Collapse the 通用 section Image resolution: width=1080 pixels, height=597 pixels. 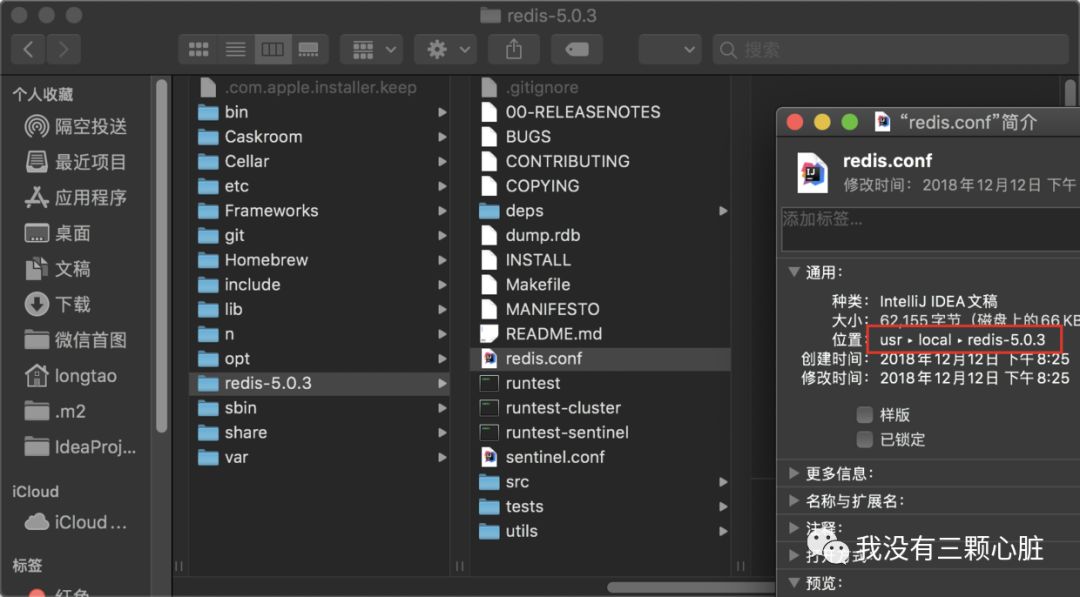pos(794,272)
